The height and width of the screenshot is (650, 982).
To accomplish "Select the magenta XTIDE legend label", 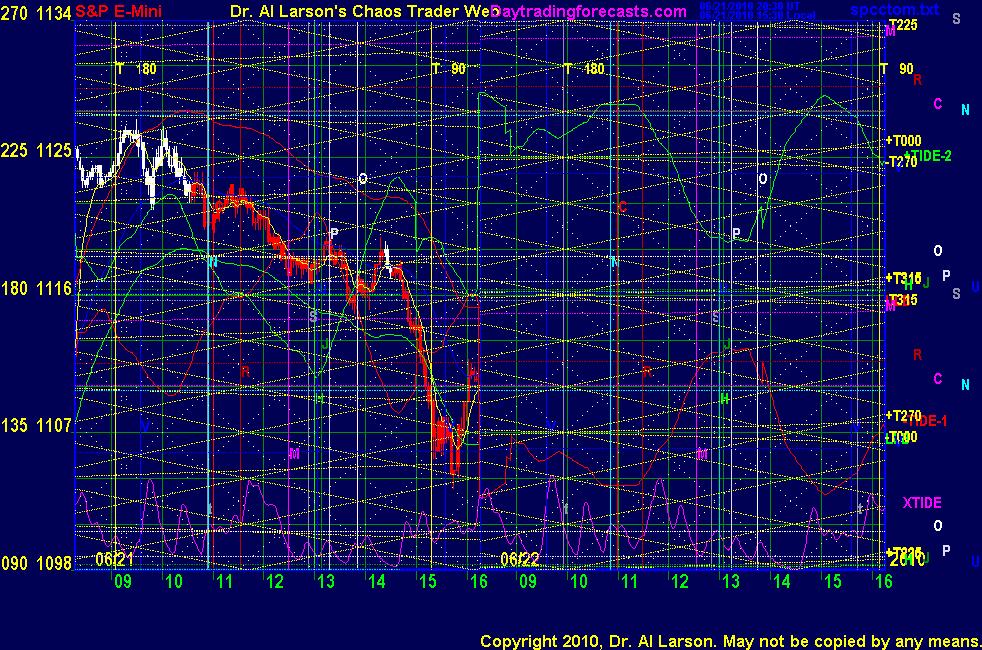I will coord(922,503).
